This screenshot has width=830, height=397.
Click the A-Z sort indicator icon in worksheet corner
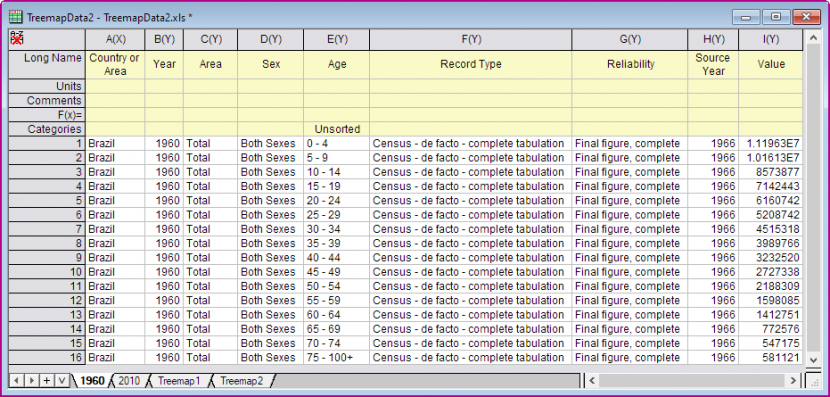click(16, 38)
